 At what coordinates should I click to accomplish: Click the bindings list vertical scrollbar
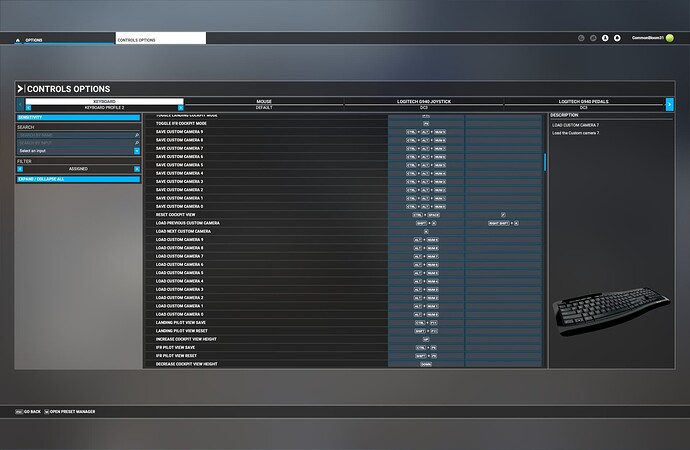[x=545, y=162]
